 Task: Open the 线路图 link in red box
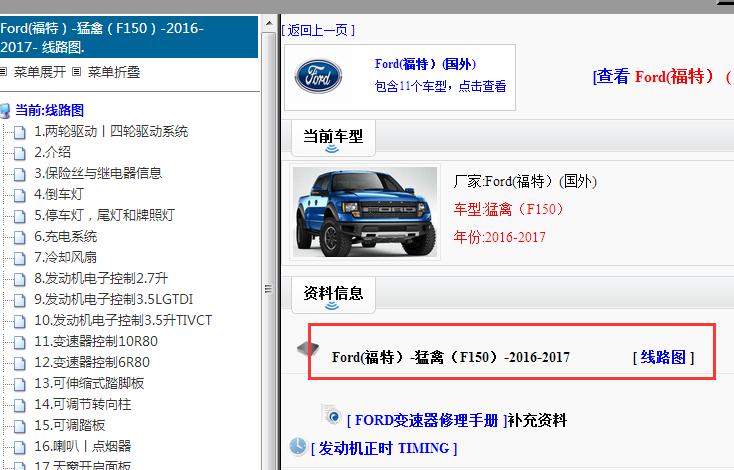pyautogui.click(x=663, y=358)
